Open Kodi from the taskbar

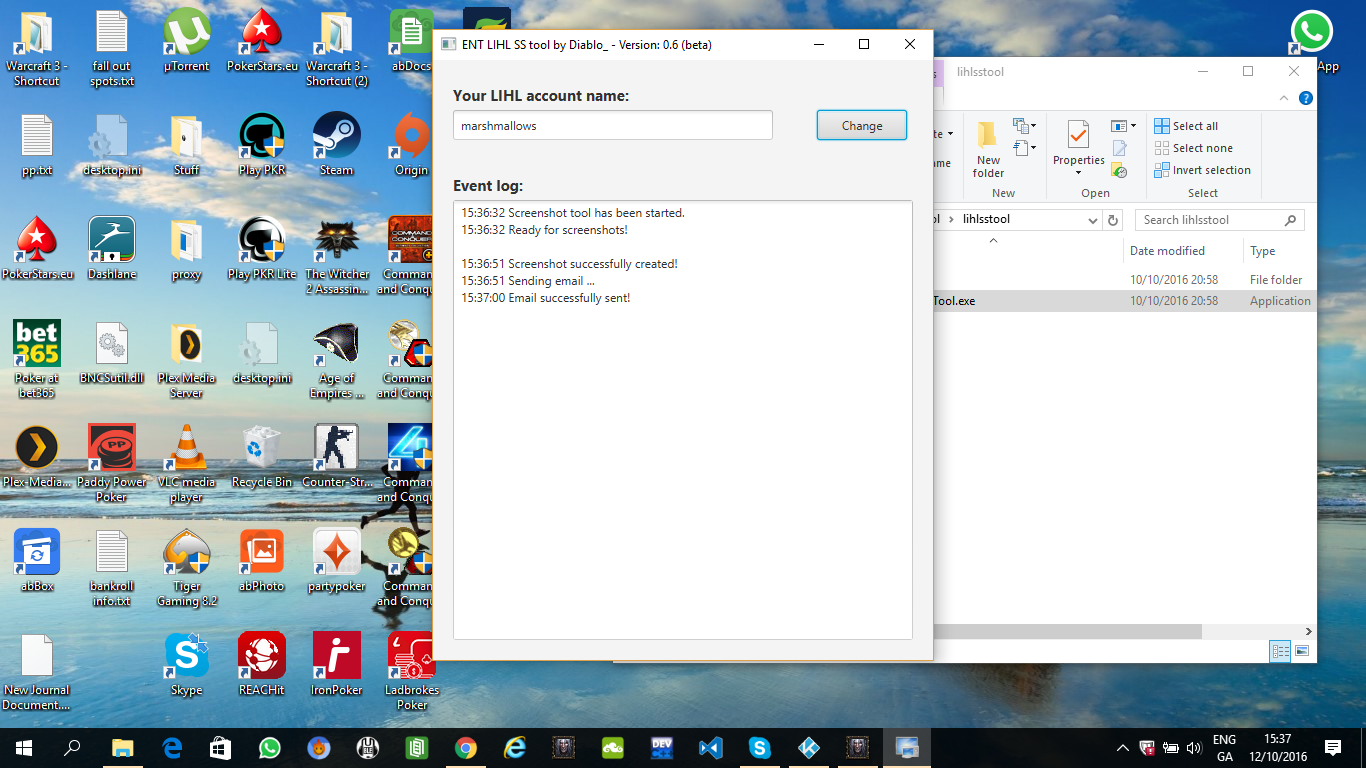click(809, 747)
